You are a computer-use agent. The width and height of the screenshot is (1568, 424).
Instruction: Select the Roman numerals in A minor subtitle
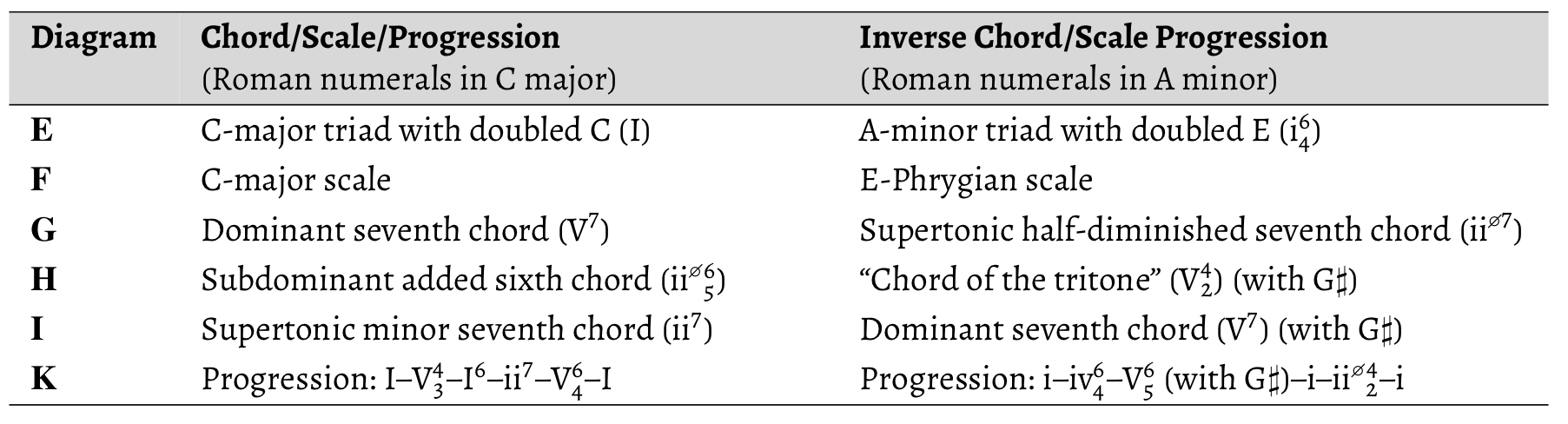1068,80
